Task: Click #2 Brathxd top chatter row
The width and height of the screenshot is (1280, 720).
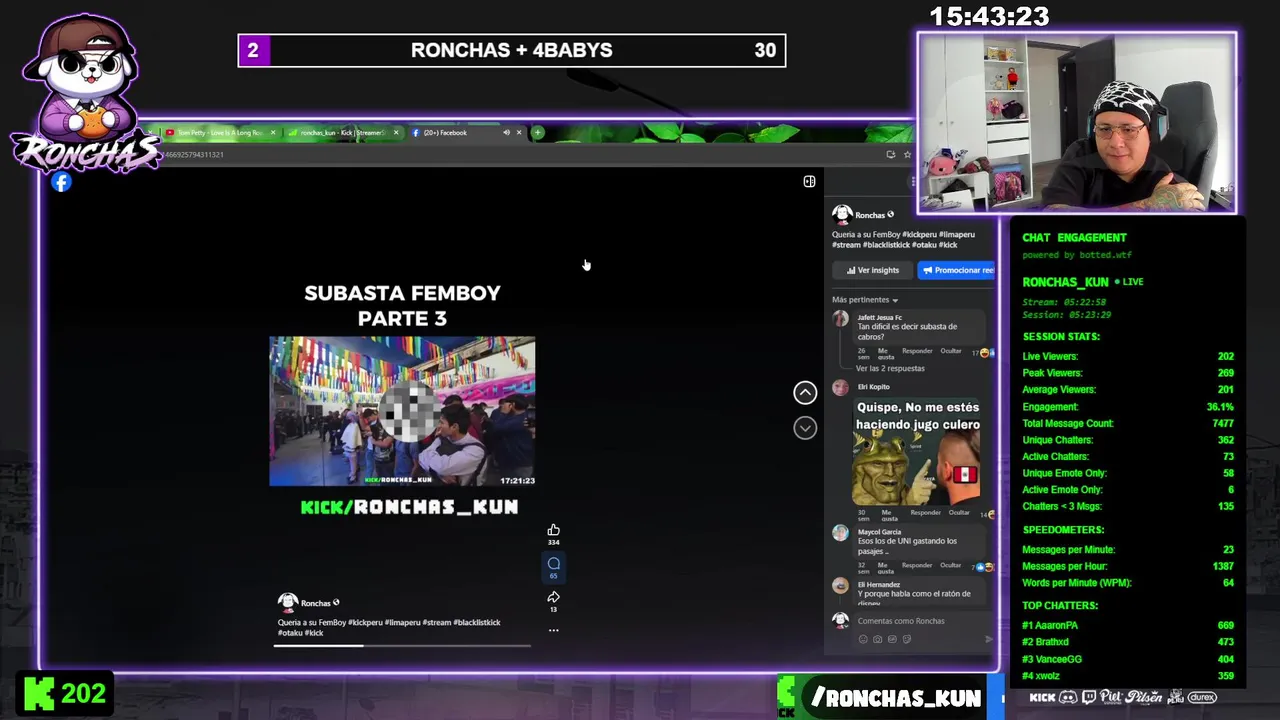Action: pyautogui.click(x=1128, y=642)
